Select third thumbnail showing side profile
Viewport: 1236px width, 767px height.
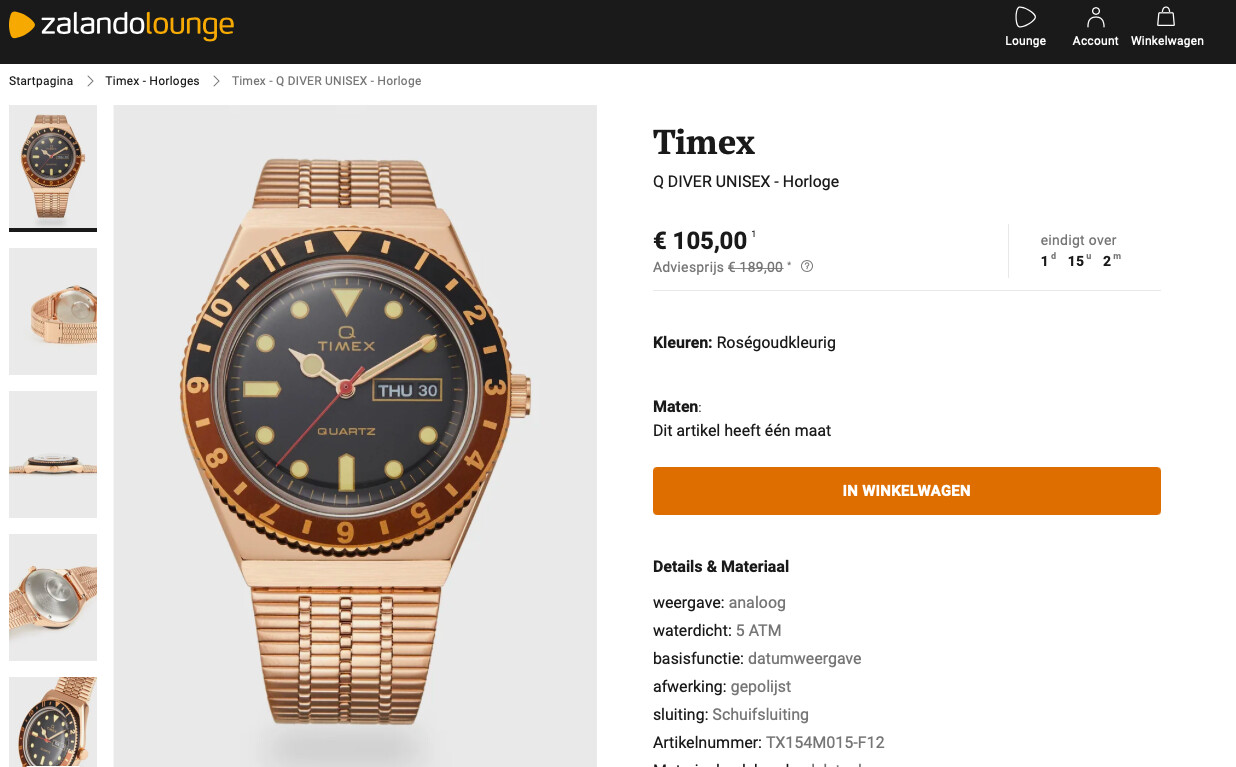tap(53, 454)
